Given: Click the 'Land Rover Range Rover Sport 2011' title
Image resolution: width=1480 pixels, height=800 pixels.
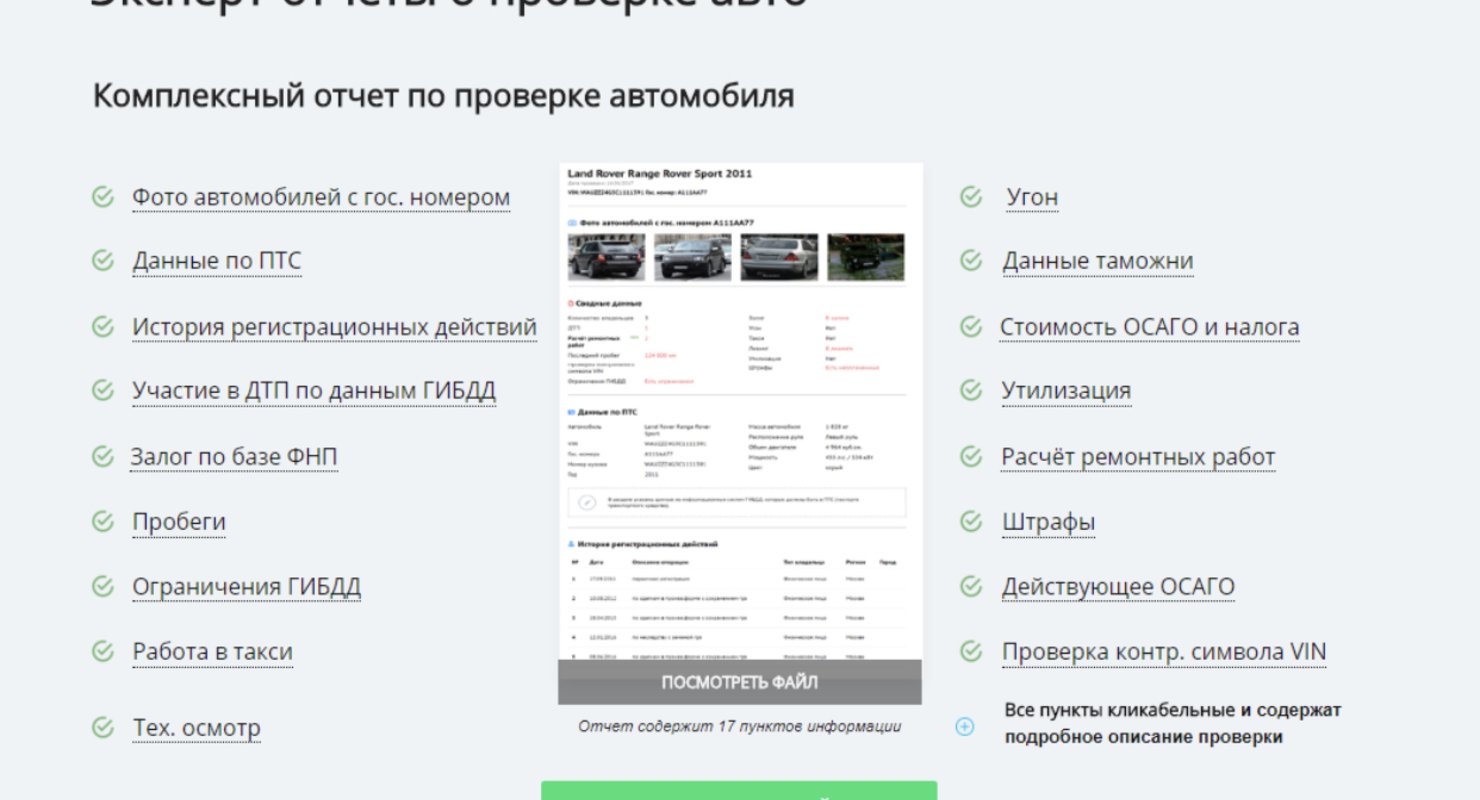Looking at the screenshot, I should tap(660, 173).
